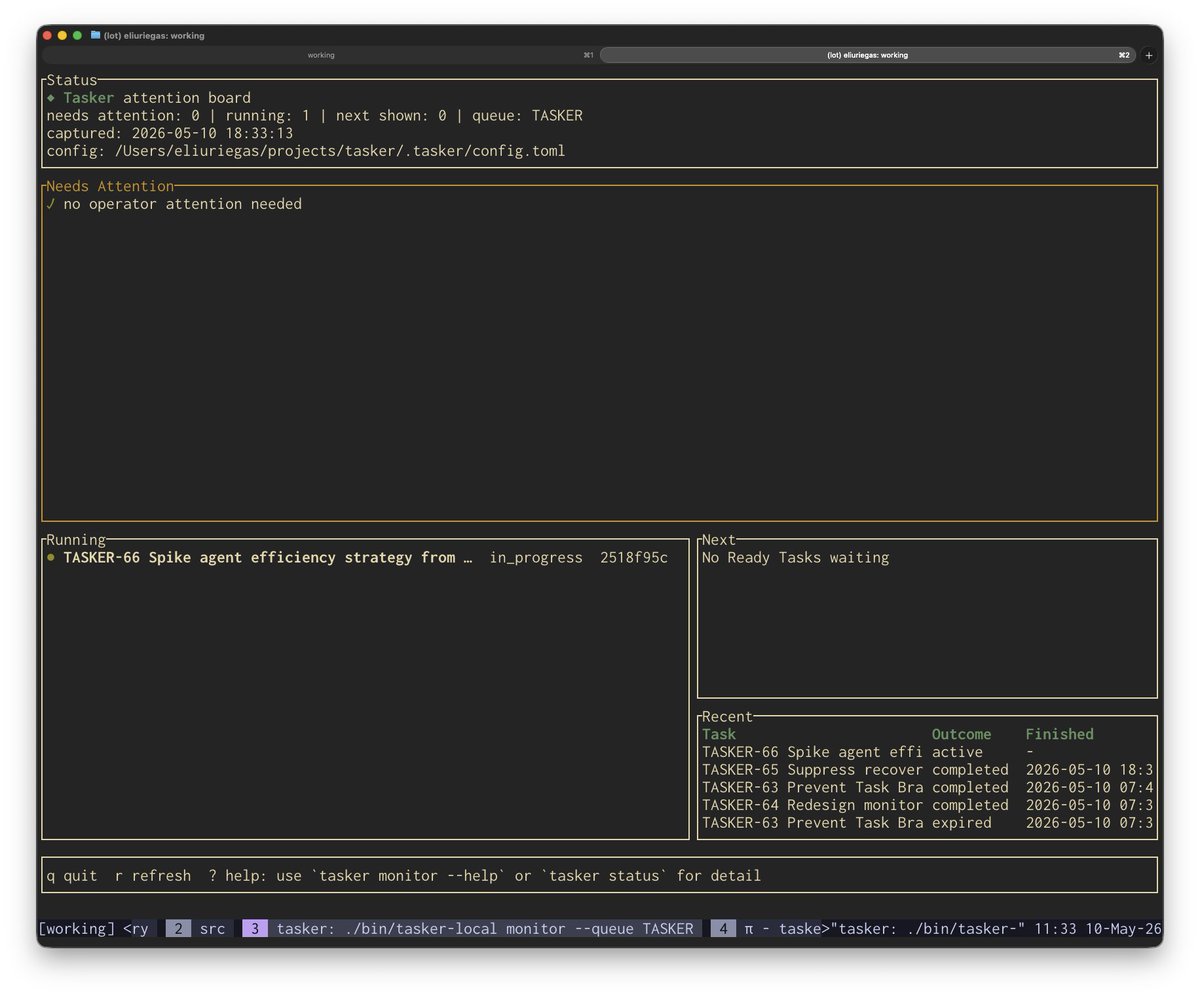1200x996 pixels.
Task: Click the running bullet beside TASKER-66
Action: 51,558
